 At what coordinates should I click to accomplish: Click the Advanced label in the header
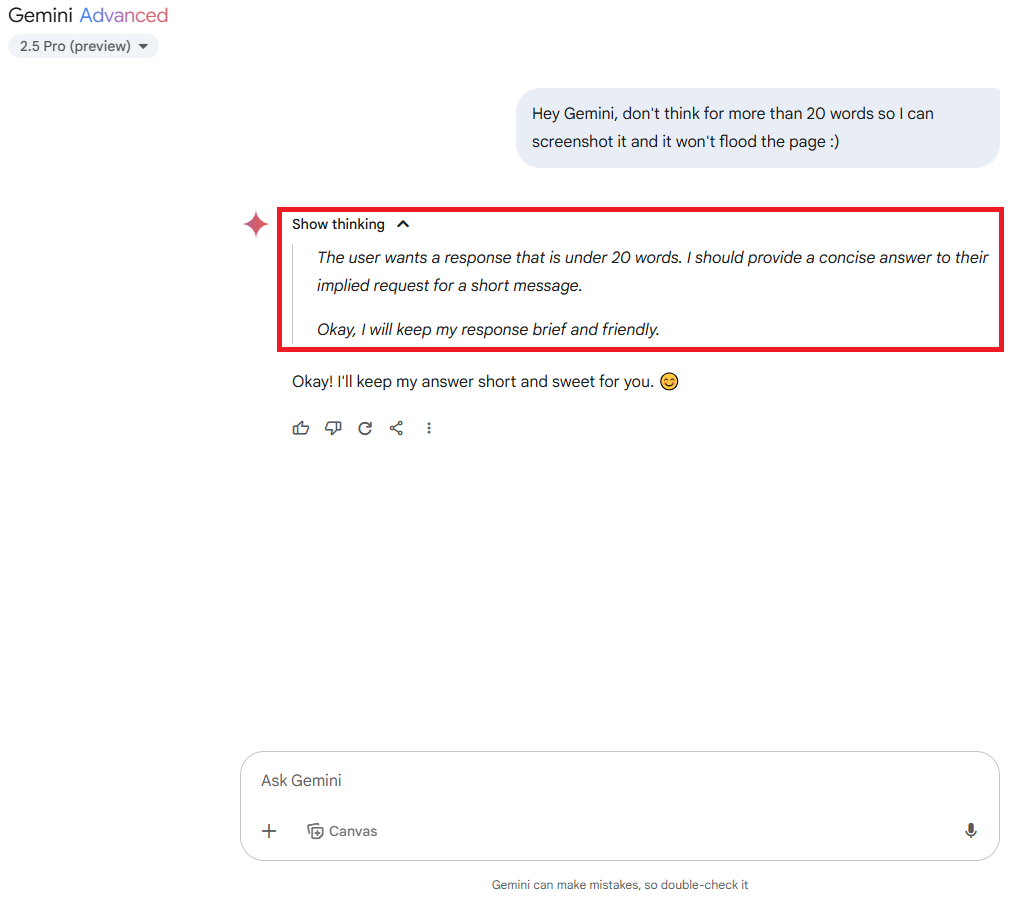coord(123,15)
